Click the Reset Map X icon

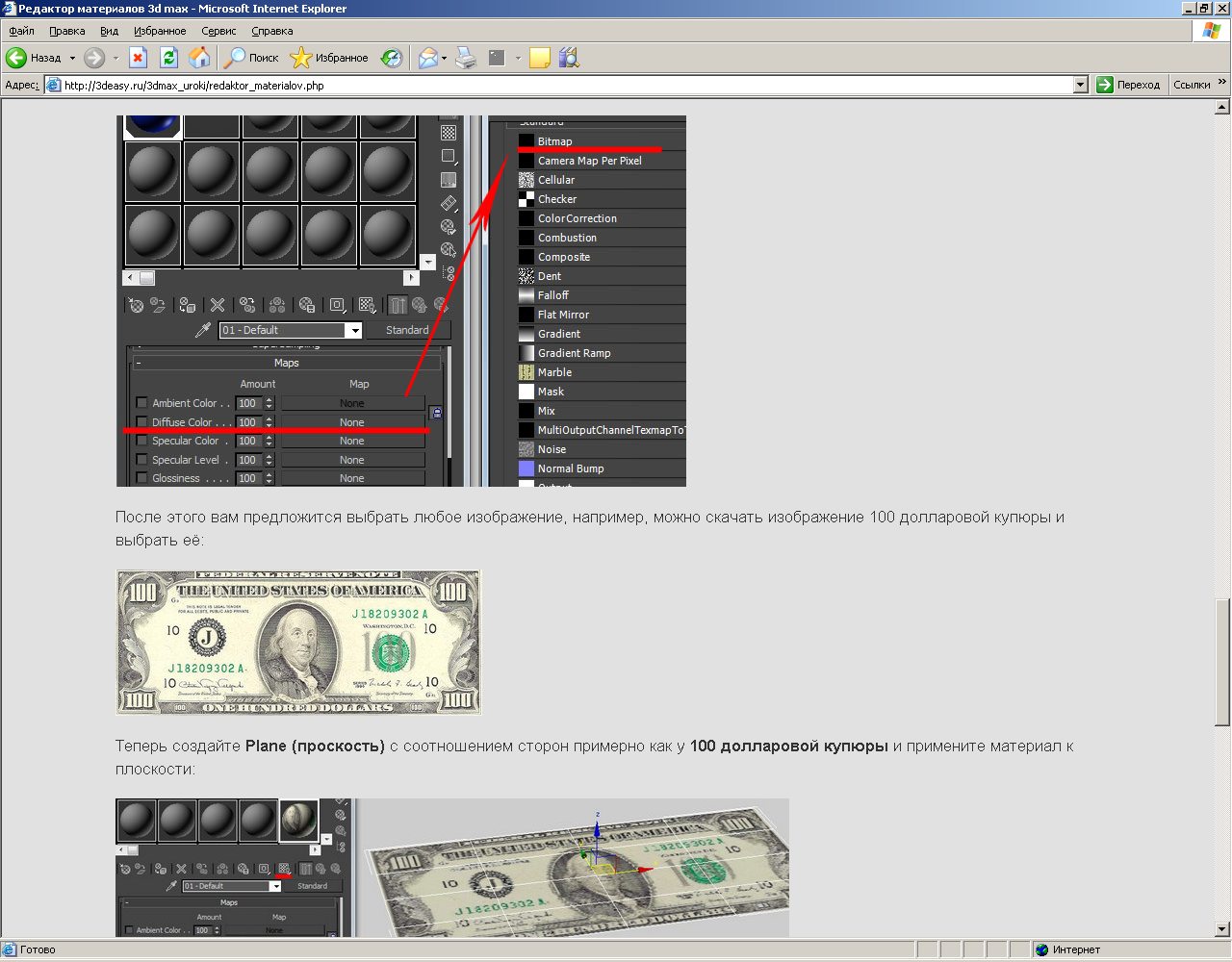point(218,305)
